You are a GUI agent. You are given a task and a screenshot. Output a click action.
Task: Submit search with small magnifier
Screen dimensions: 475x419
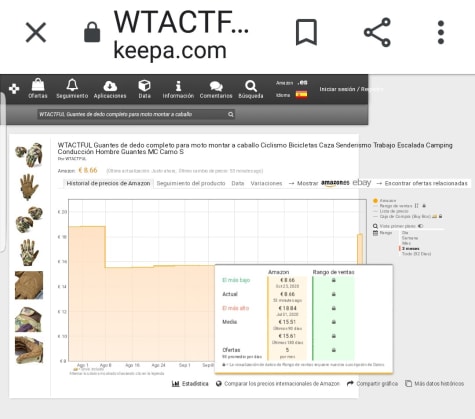pos(231,114)
